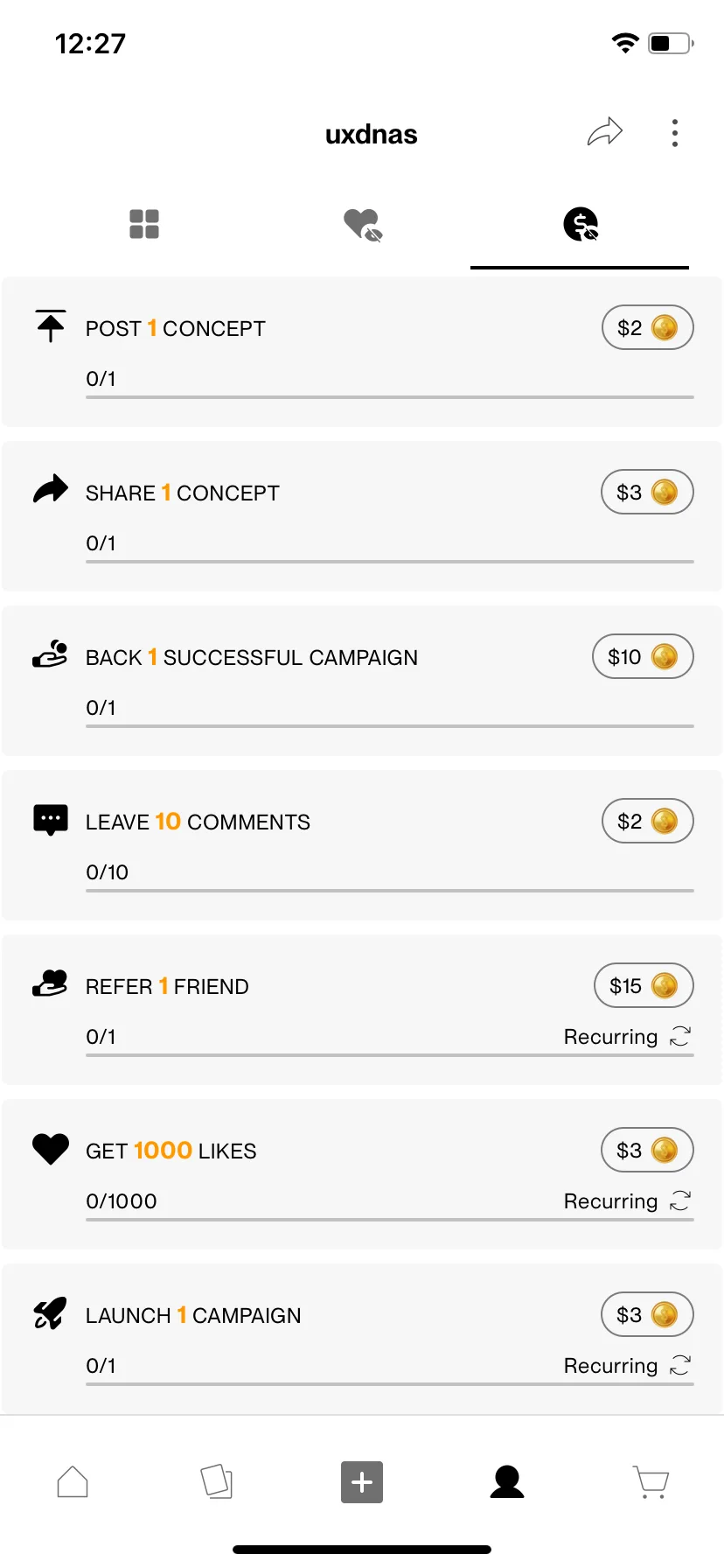This screenshot has width=724, height=1568.
Task: Tap the Leave 10 Comments progress bar
Action: coord(390,891)
